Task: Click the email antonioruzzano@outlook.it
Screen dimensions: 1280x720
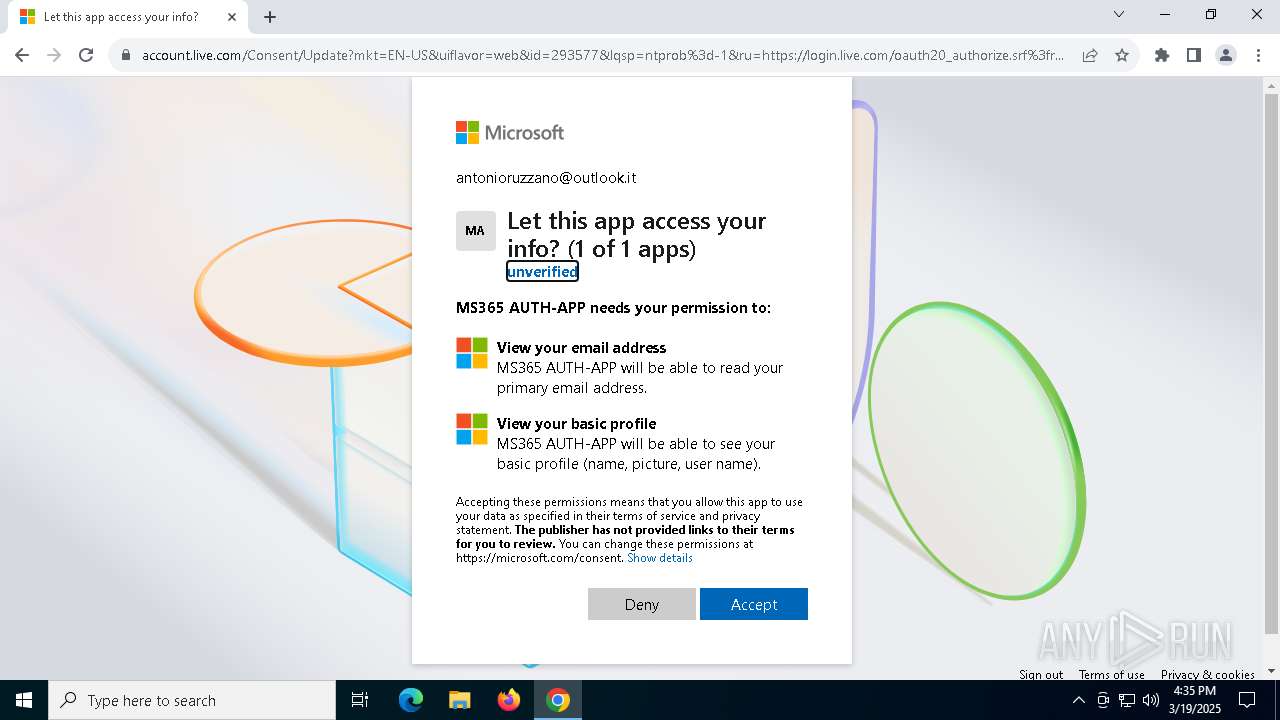Action: pos(546,178)
